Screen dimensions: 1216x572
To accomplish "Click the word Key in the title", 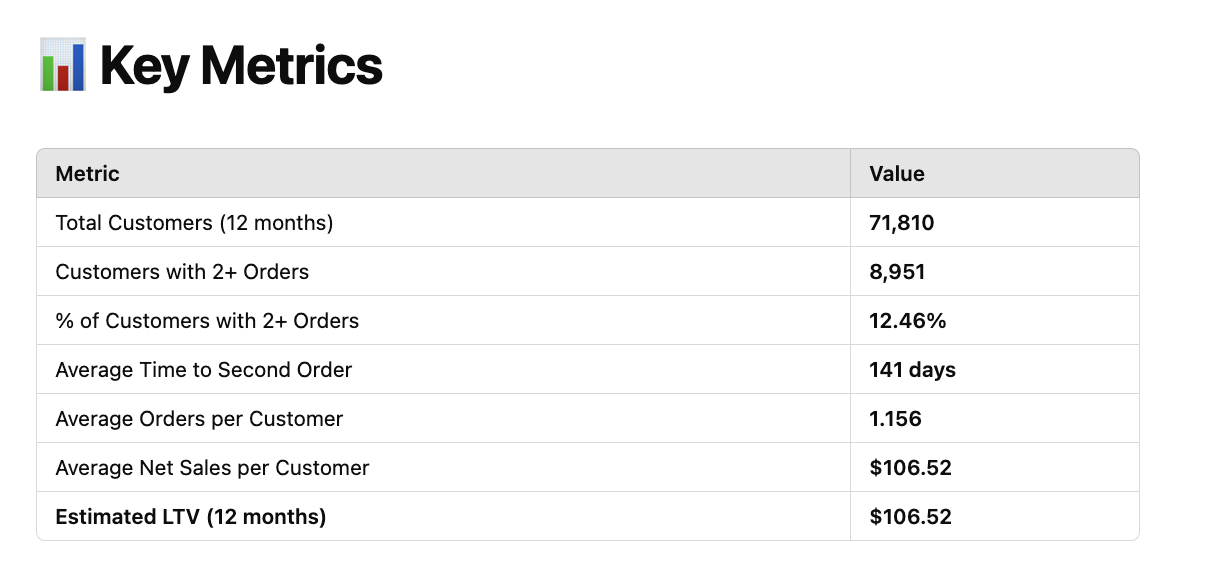I will tap(145, 68).
